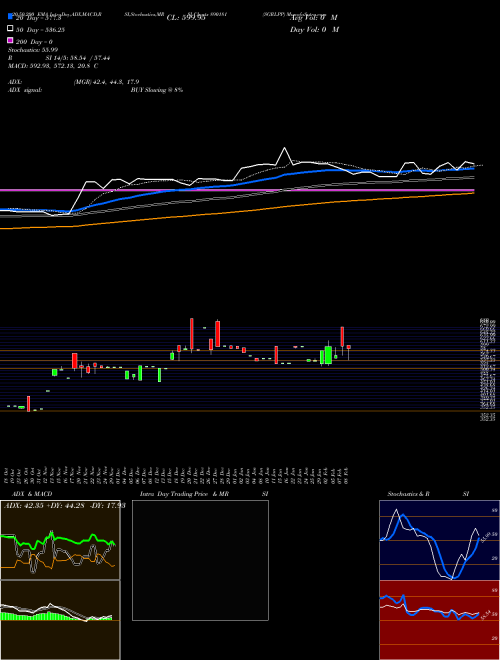Click the empty intraday trading price panel
Screen dimensions: 500x660
point(200,560)
